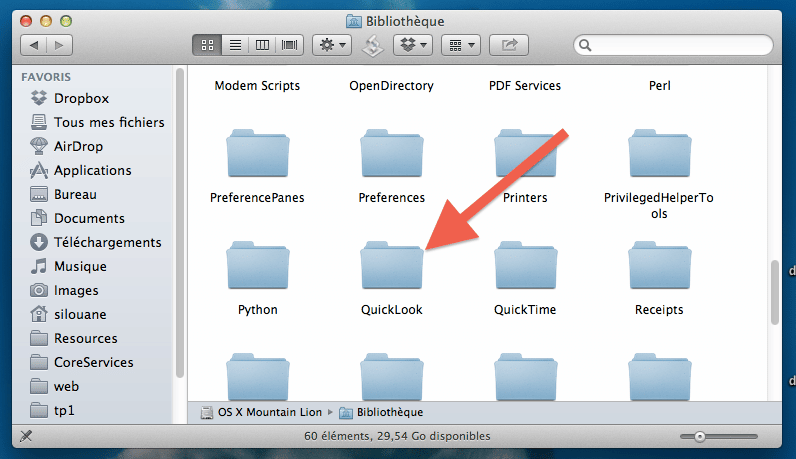Open web folder in sidebar
The image size is (796, 459).
click(x=54, y=386)
